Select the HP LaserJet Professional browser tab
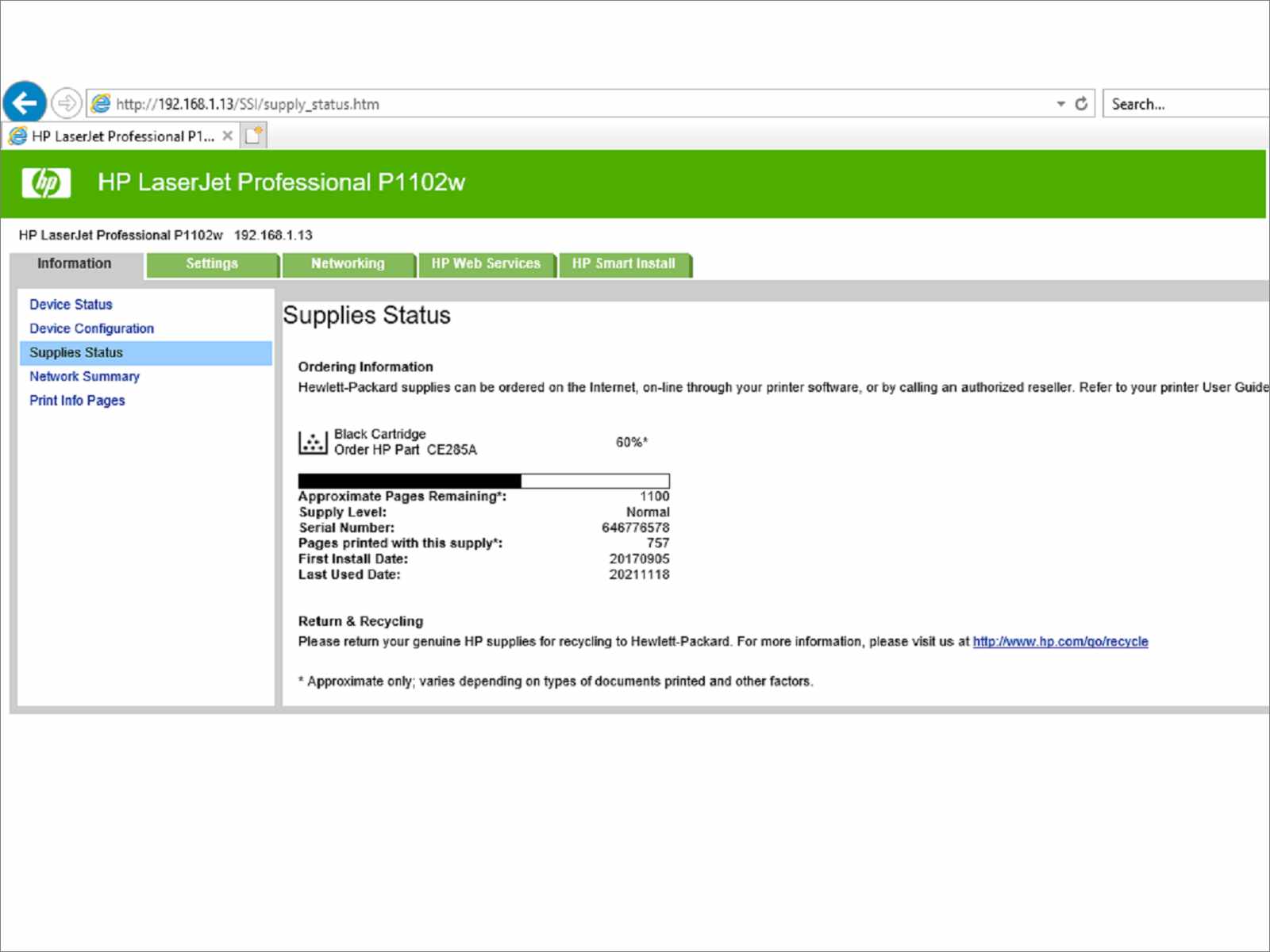The width and height of the screenshot is (1270, 952). pos(121,136)
